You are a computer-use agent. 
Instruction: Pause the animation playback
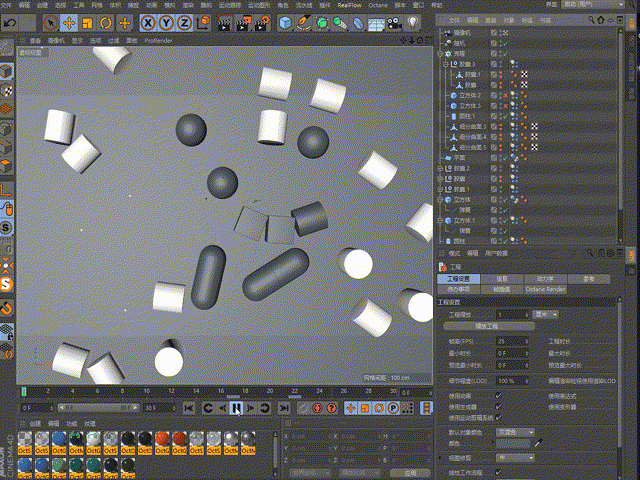pyautogui.click(x=236, y=408)
